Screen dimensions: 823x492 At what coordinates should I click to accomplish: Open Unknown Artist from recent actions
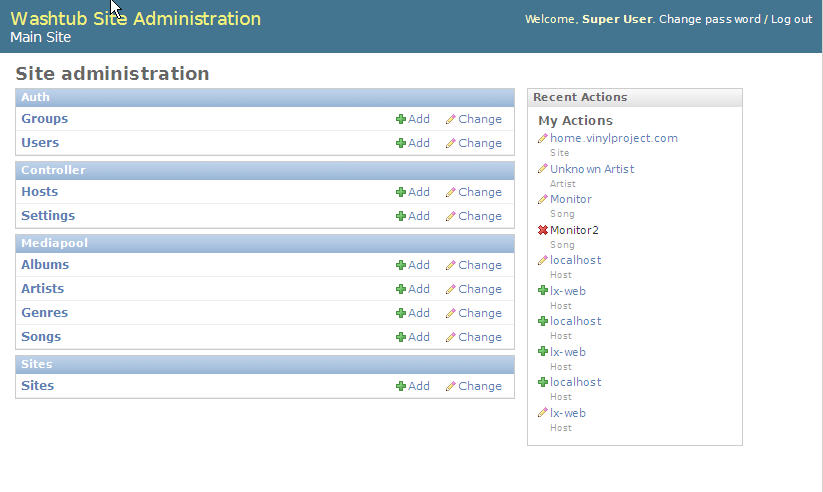tap(592, 169)
